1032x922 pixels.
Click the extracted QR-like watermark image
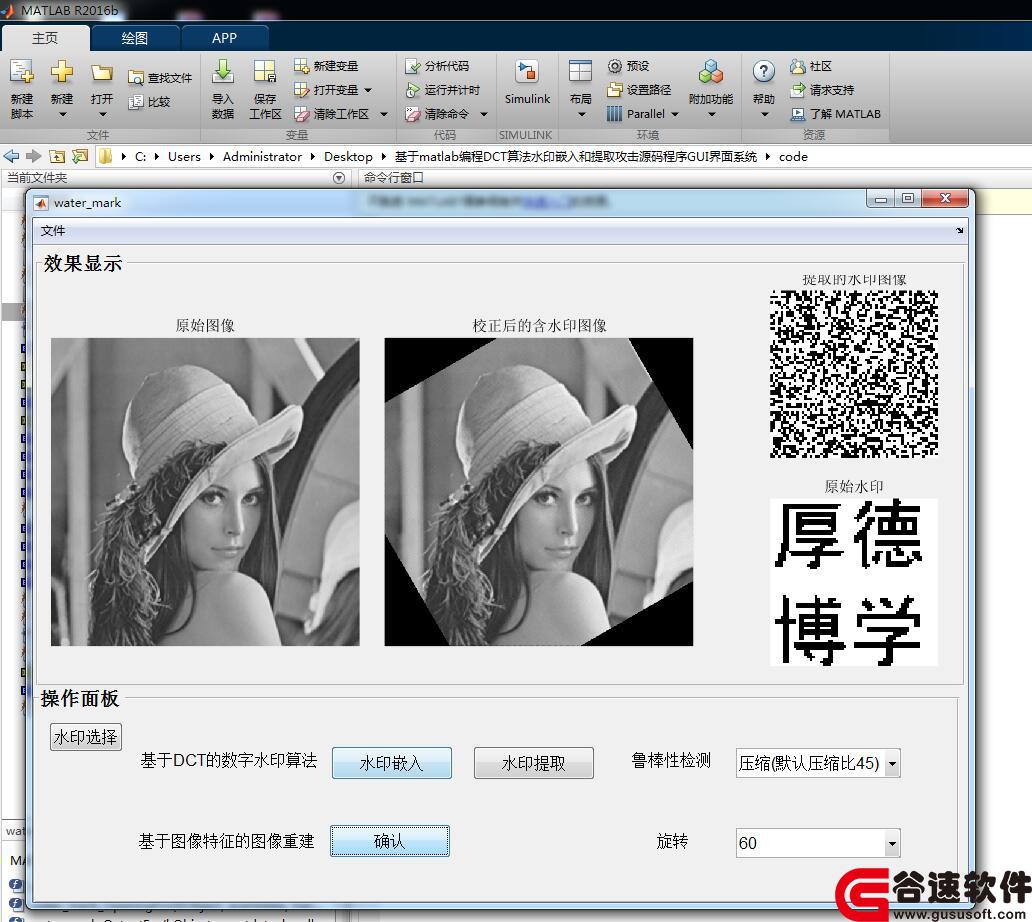[854, 374]
